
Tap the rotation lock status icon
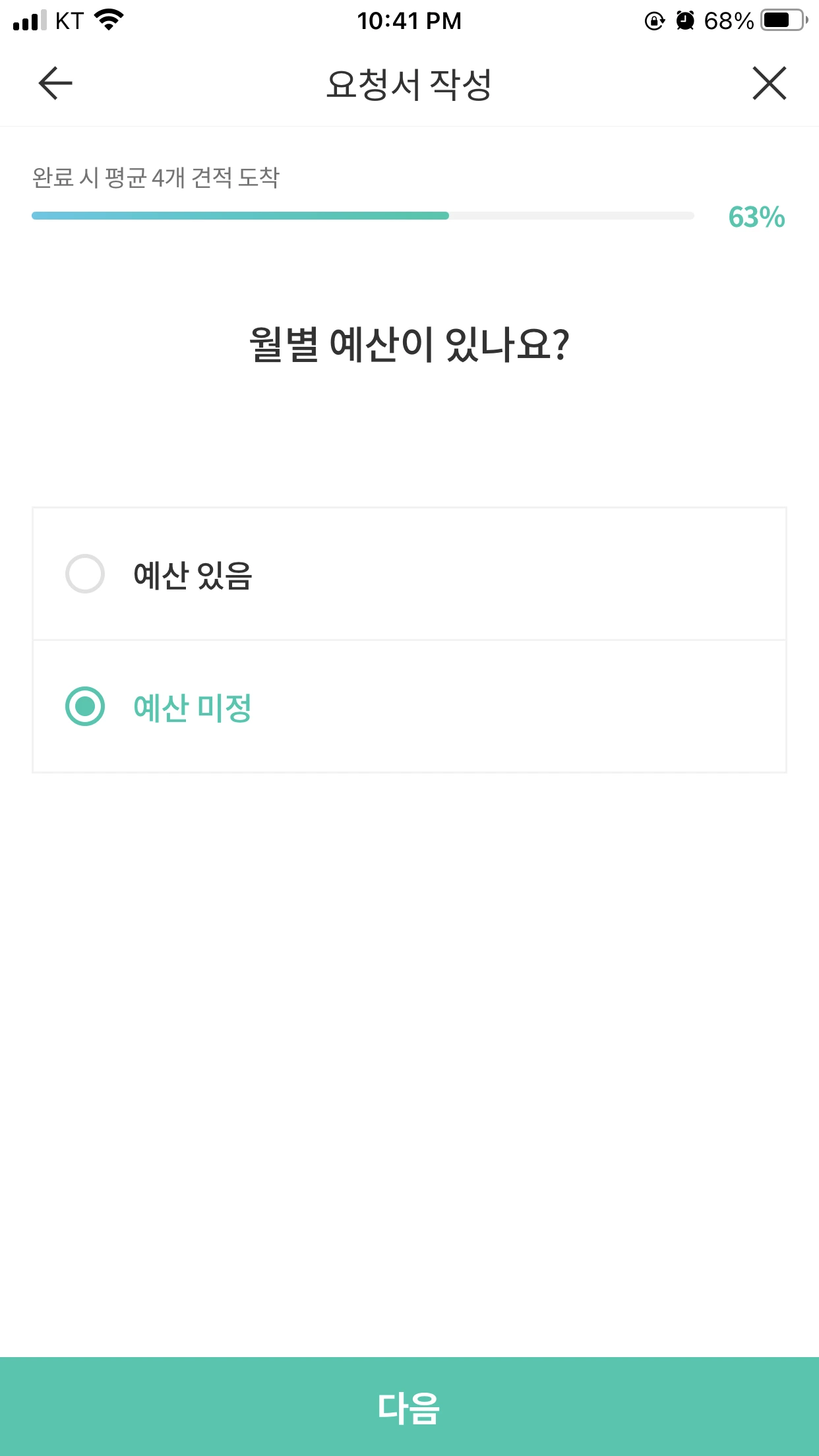click(654, 21)
